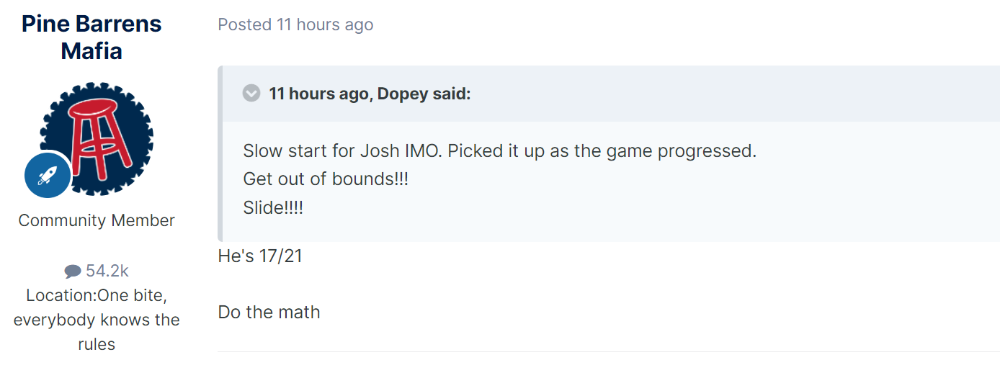Click the 'Slow start for Josh IMO' line
The image size is (1000, 373).
pyautogui.click(x=499, y=152)
